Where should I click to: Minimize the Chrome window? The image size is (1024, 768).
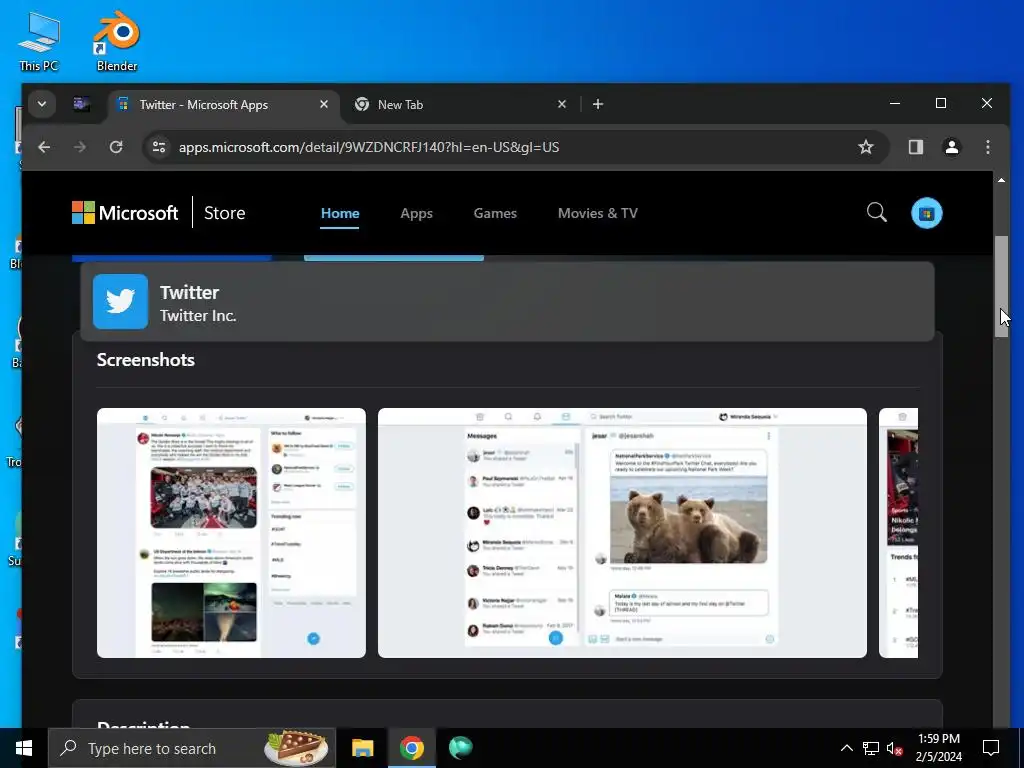(895, 104)
